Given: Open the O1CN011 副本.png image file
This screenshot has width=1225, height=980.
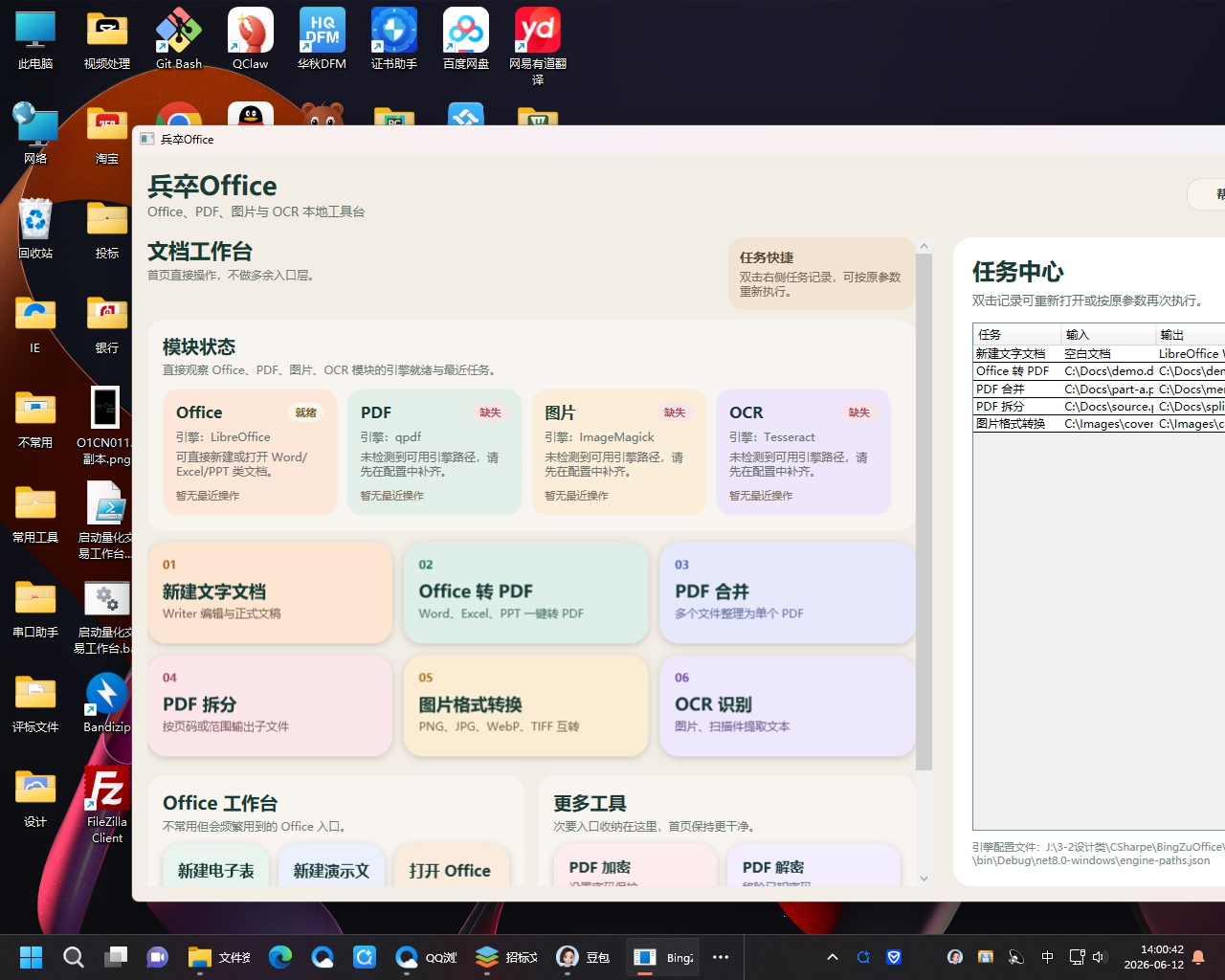Looking at the screenshot, I should click(x=105, y=425).
